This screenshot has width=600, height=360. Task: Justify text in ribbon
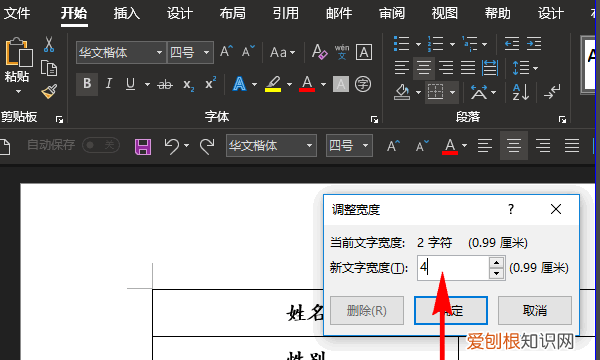[x=468, y=68]
